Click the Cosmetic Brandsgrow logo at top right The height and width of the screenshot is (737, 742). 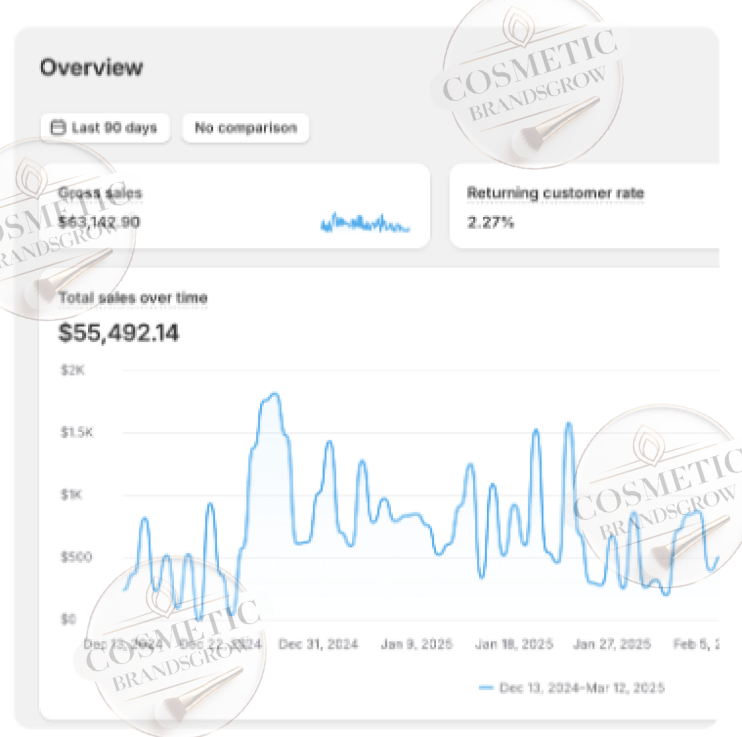(x=531, y=82)
